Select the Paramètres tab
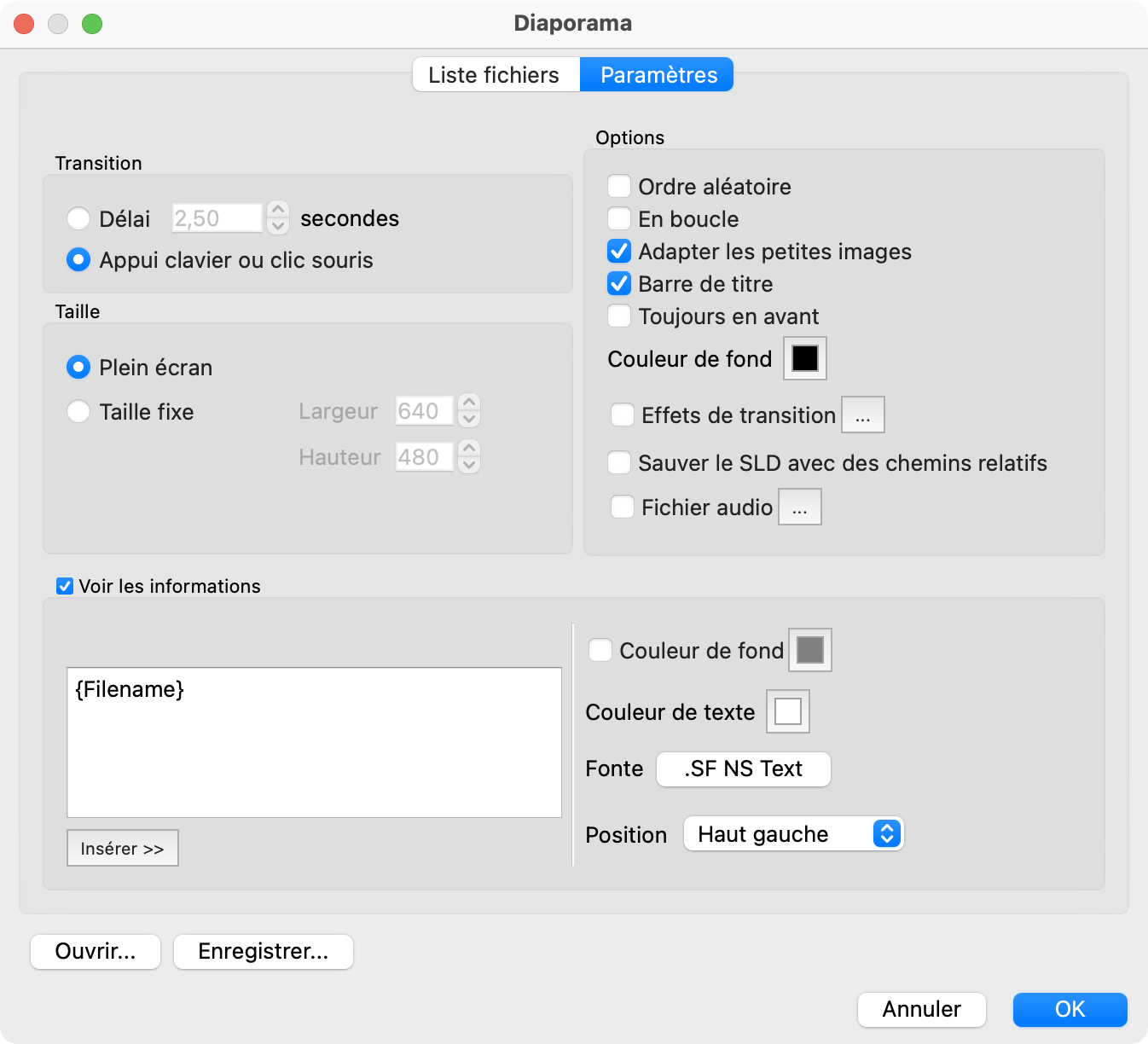This screenshot has width=1148, height=1044. pos(658,75)
